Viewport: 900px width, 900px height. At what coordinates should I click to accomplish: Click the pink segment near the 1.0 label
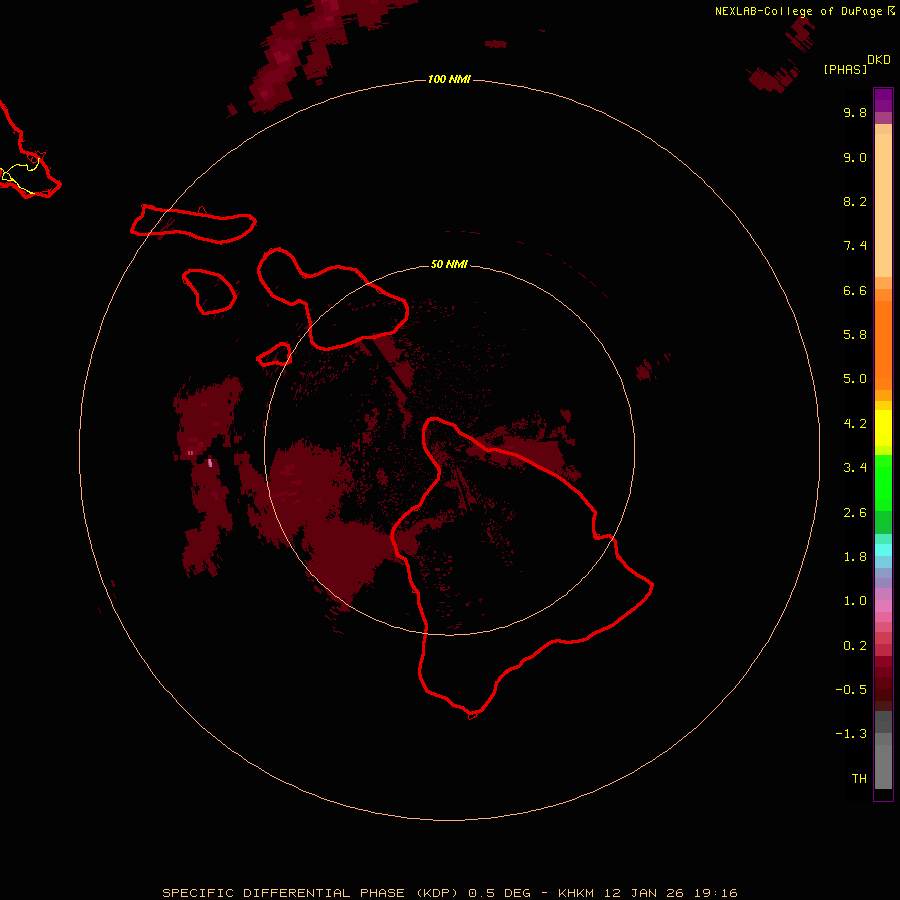click(x=883, y=606)
